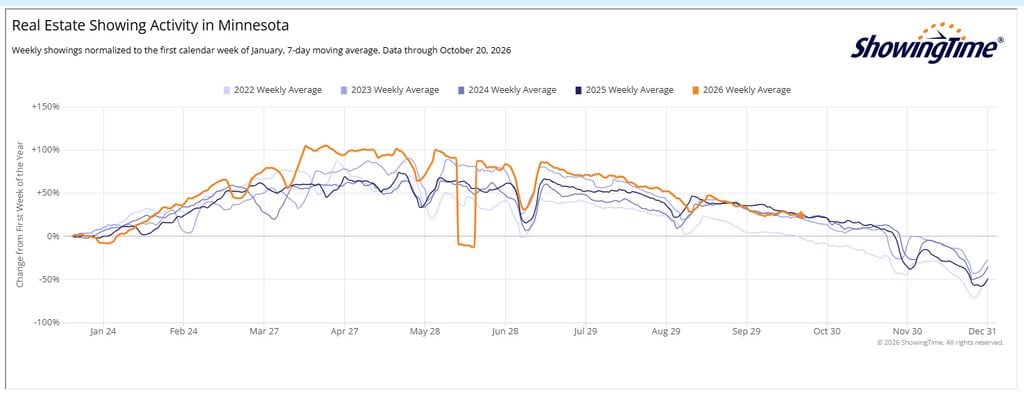The width and height of the screenshot is (1024, 396).
Task: Click the Apr 27 x-axis label
Action: 344,332
